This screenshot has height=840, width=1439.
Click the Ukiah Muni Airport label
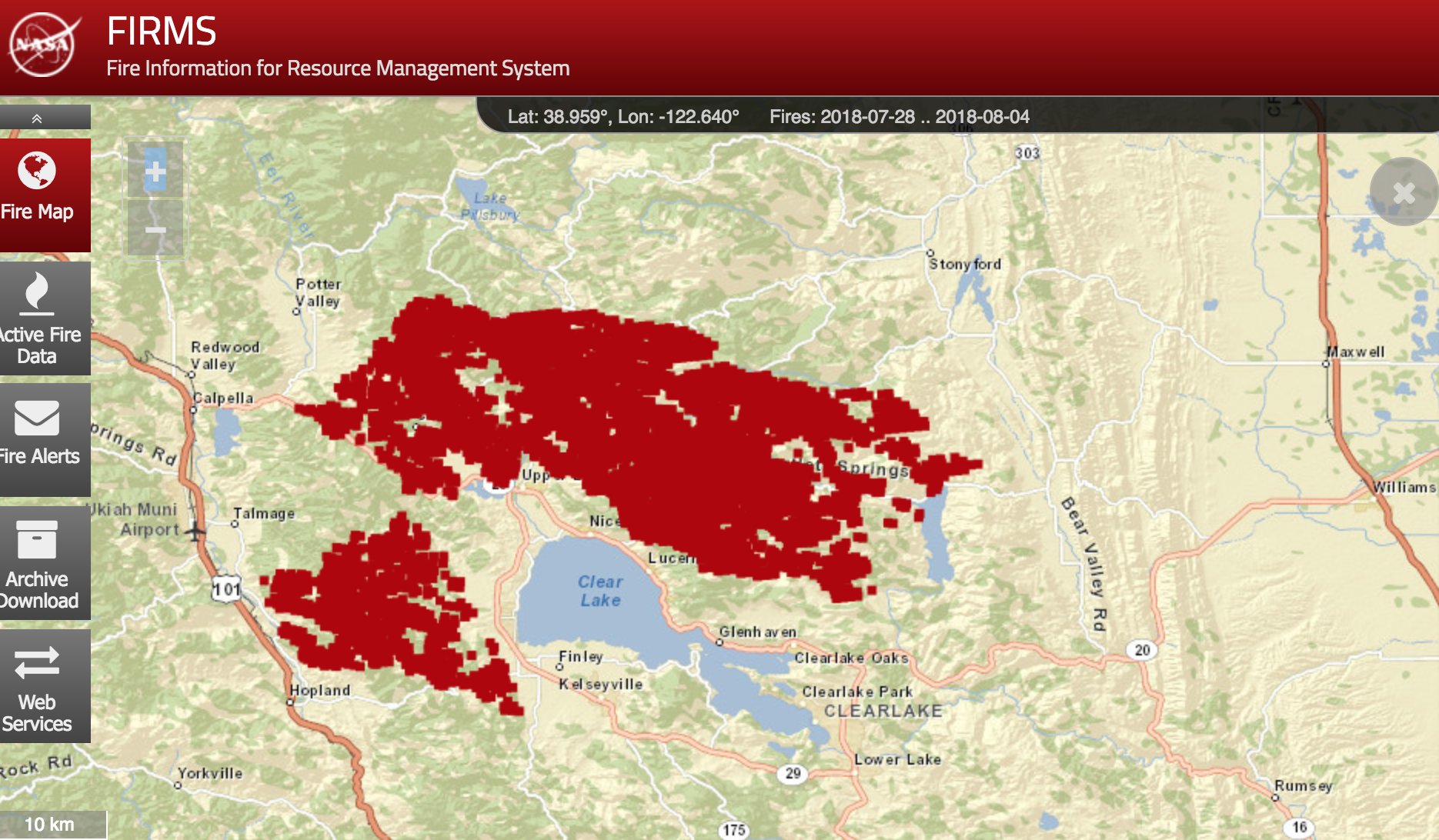[133, 519]
